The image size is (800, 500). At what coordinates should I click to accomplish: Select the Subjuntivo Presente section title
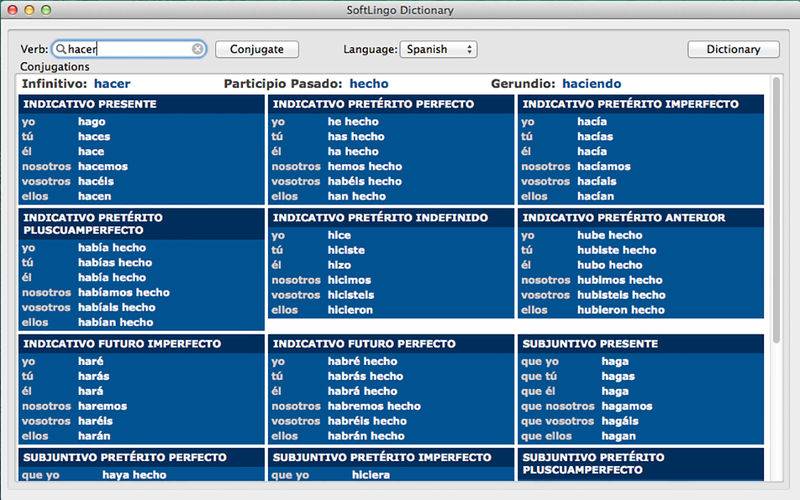590,343
